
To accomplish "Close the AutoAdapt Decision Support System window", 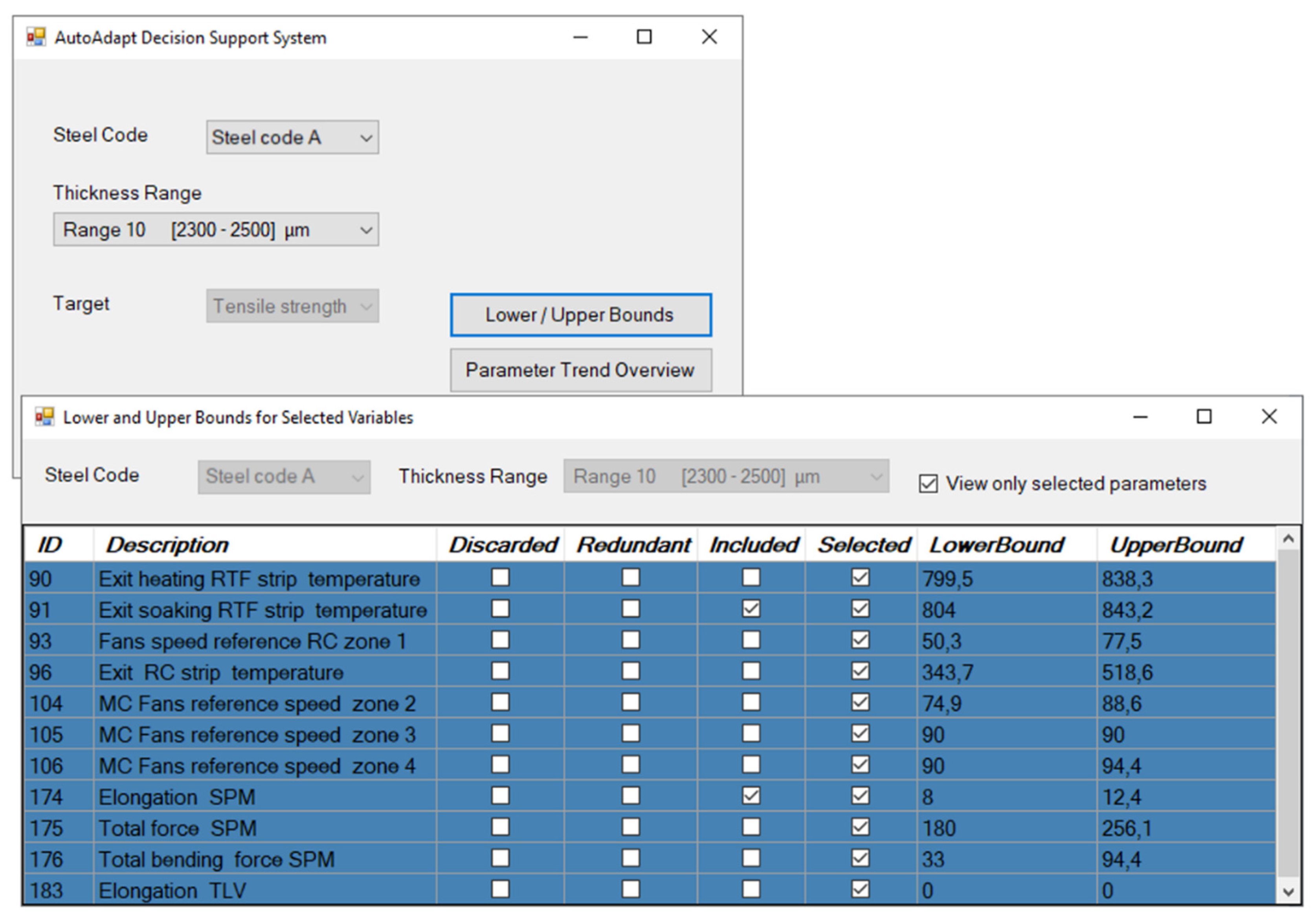I will tap(709, 37).
